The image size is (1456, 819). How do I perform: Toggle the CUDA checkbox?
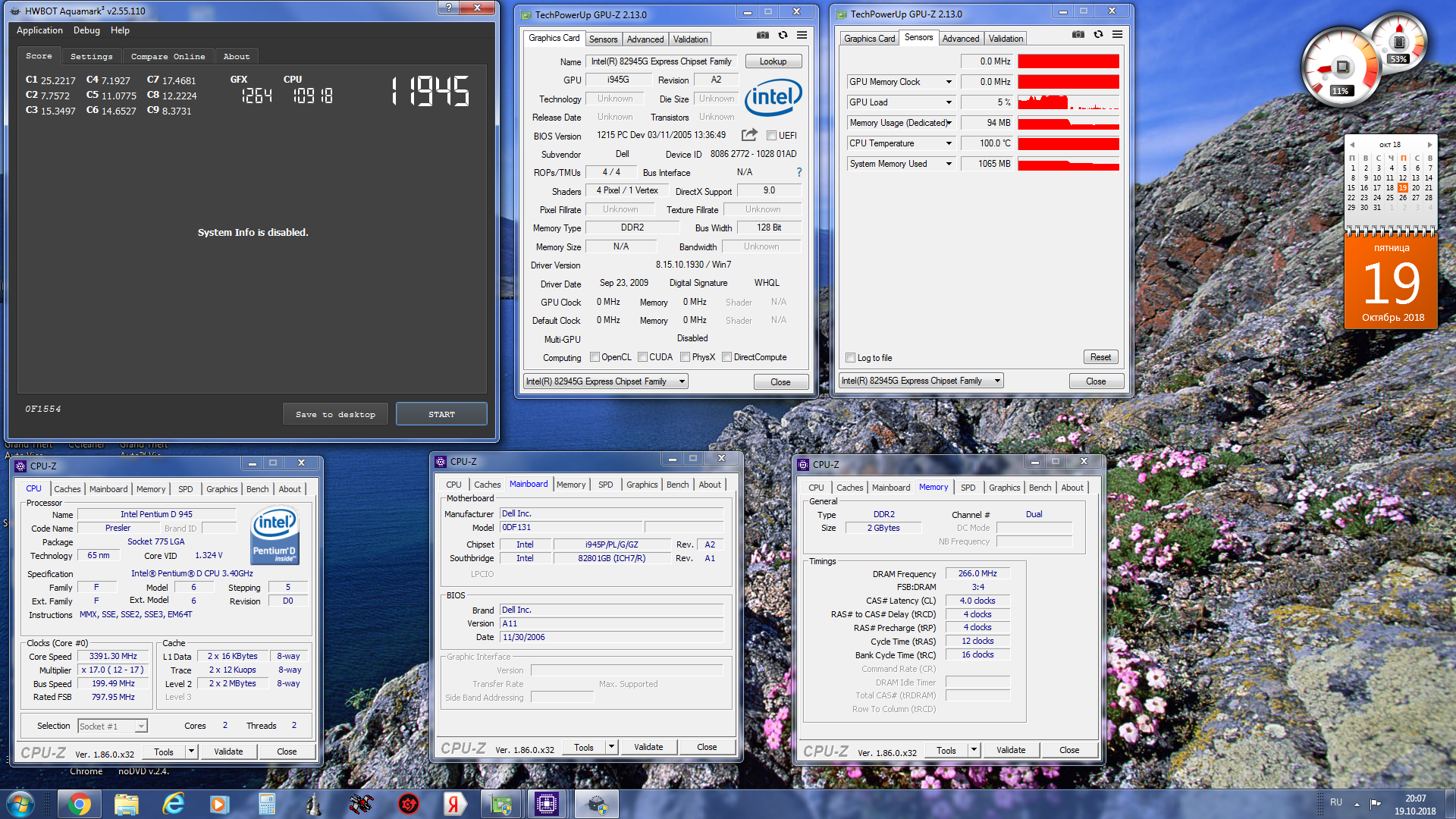click(642, 357)
